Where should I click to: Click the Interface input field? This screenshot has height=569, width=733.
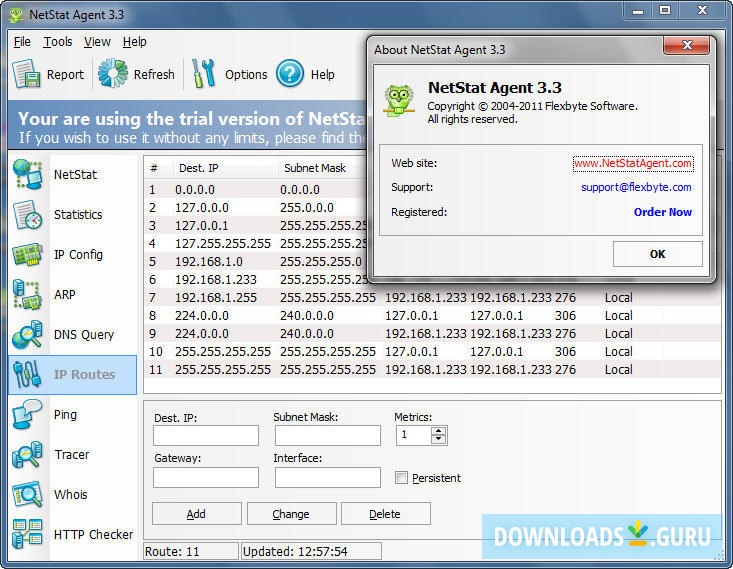pos(328,477)
